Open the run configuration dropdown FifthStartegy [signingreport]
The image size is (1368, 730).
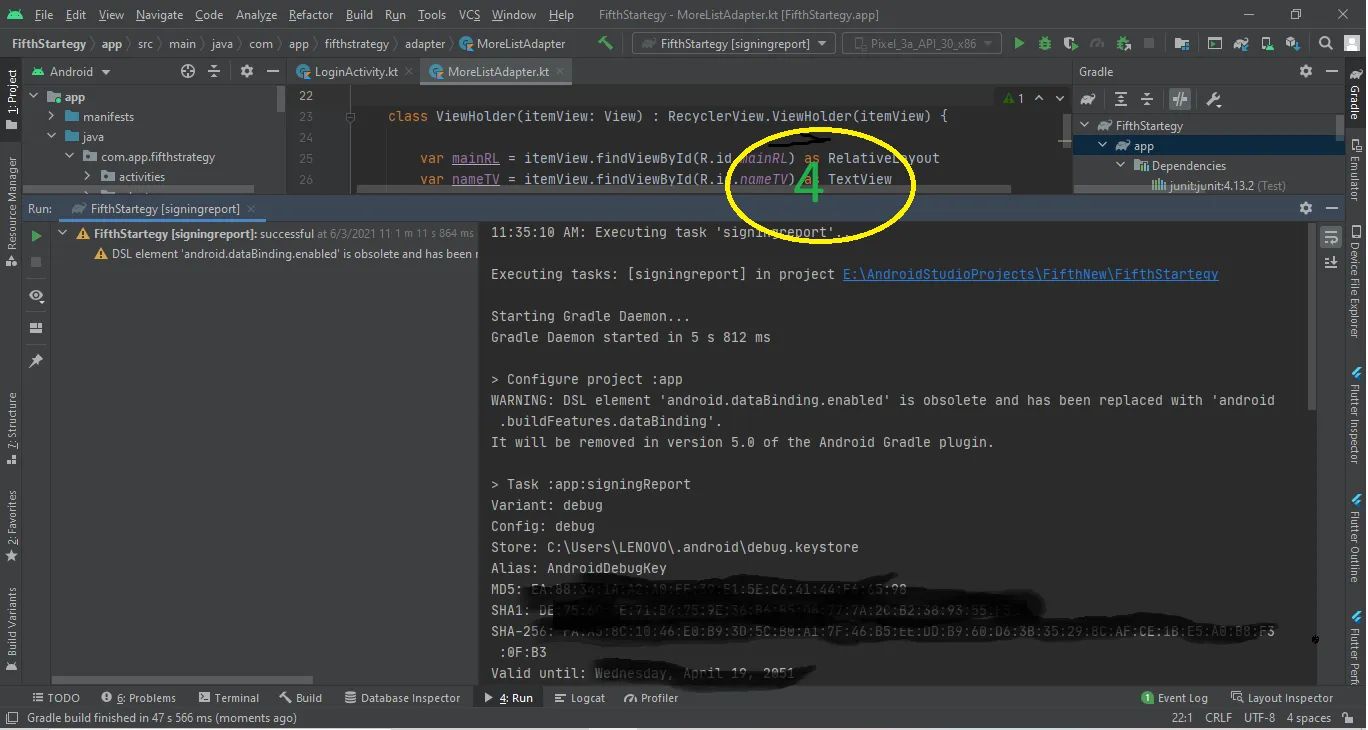(734, 43)
